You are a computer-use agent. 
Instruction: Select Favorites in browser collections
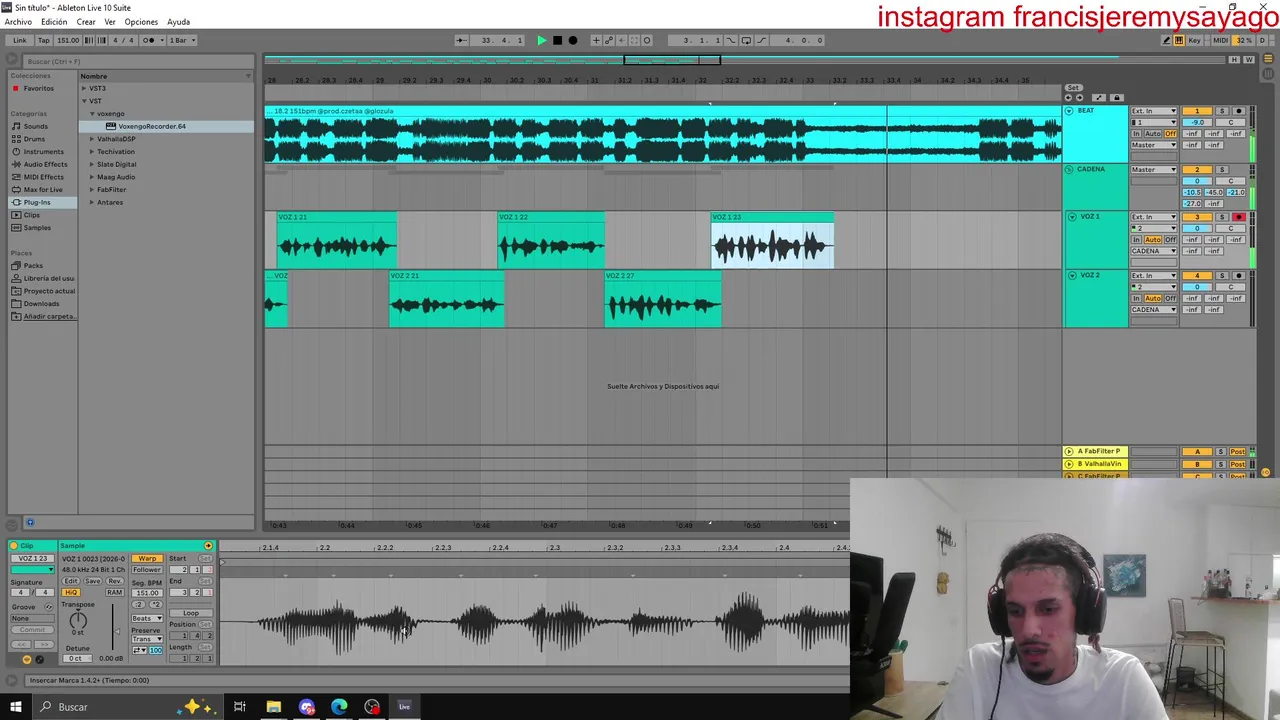pyautogui.click(x=38, y=88)
